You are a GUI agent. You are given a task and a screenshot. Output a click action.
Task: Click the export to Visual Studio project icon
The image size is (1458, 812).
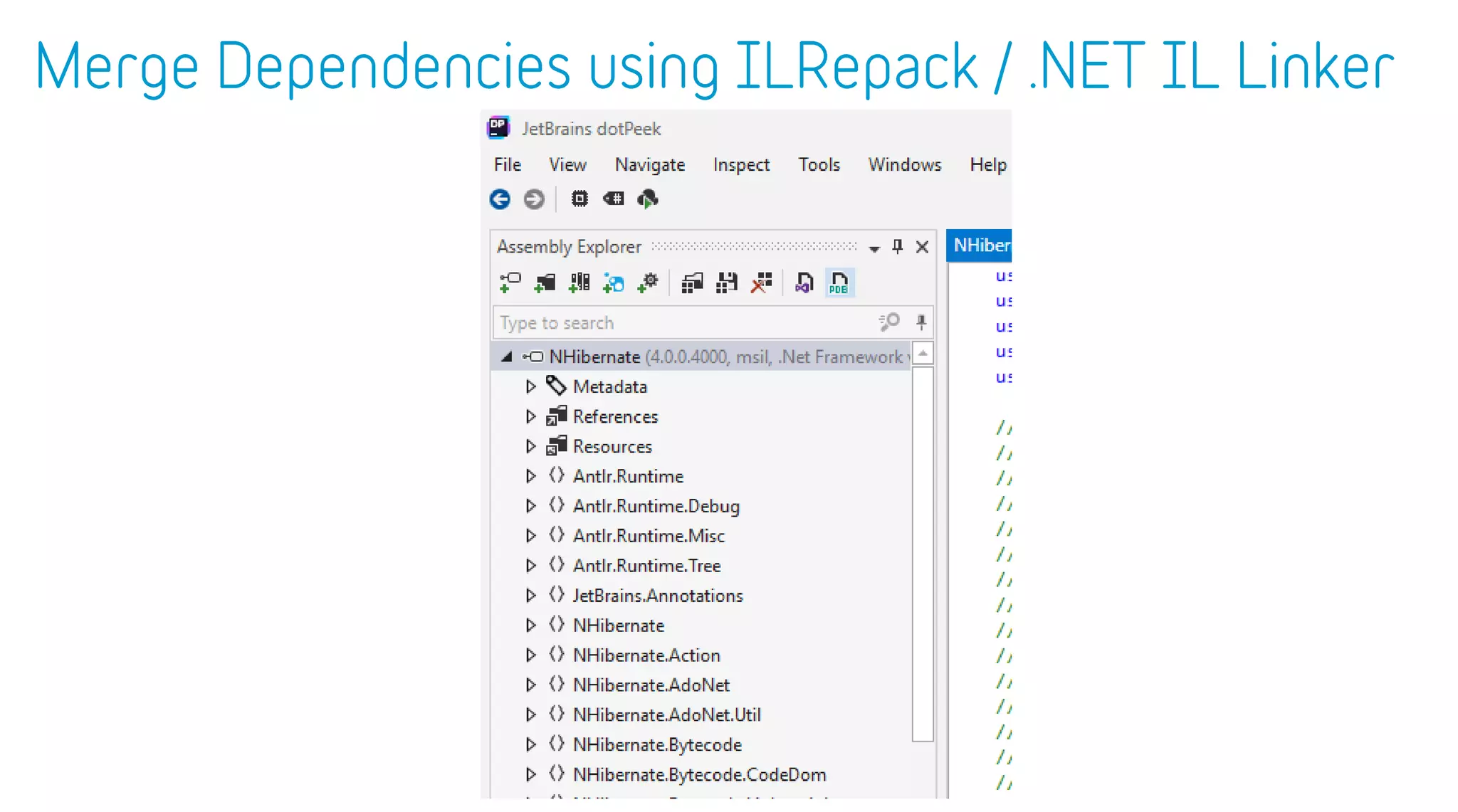tap(804, 283)
